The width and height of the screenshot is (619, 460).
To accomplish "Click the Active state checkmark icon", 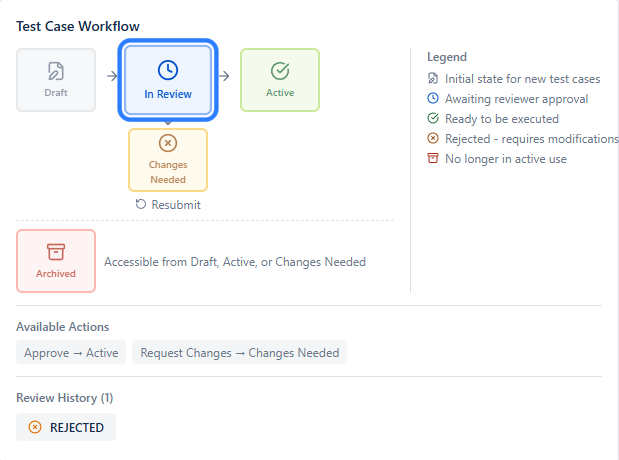I will [280, 70].
